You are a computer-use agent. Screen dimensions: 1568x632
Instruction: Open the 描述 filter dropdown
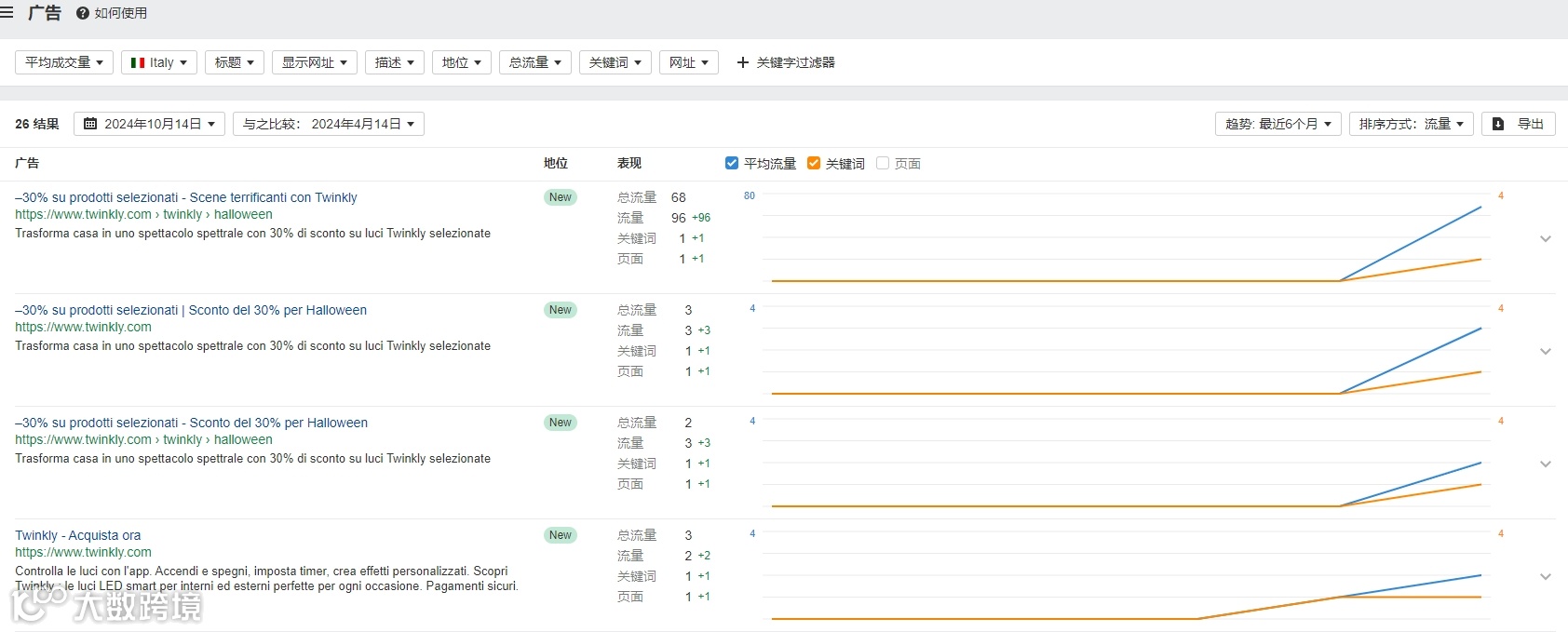395,62
